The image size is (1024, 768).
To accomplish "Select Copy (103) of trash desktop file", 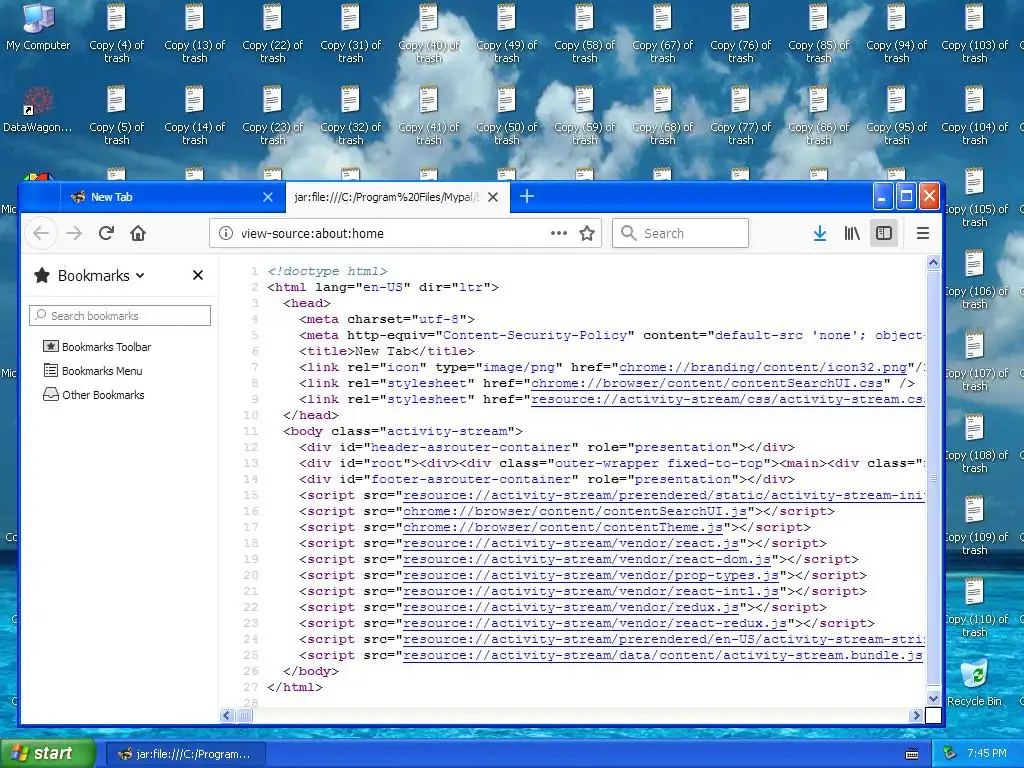I will click(974, 33).
